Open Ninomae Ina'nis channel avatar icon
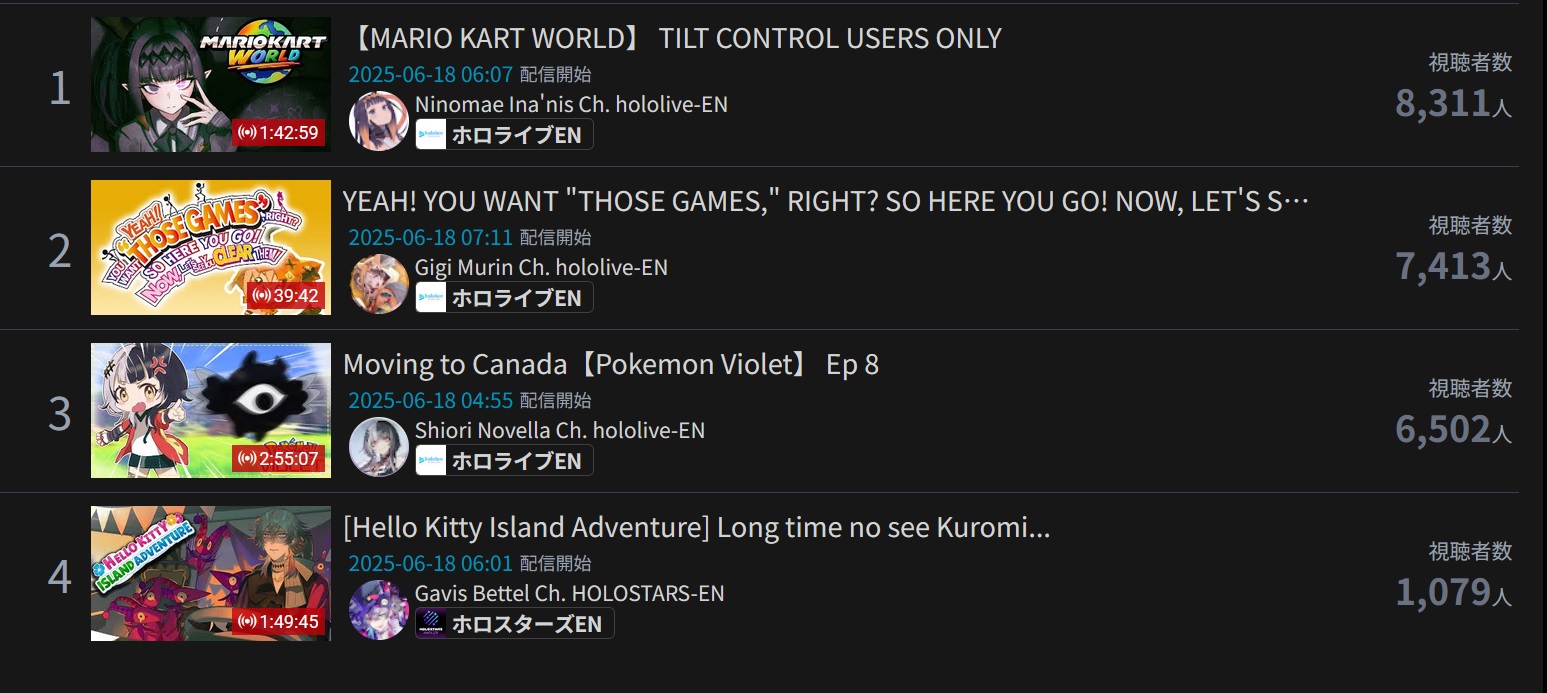This screenshot has height=693, width=1547. click(x=379, y=121)
